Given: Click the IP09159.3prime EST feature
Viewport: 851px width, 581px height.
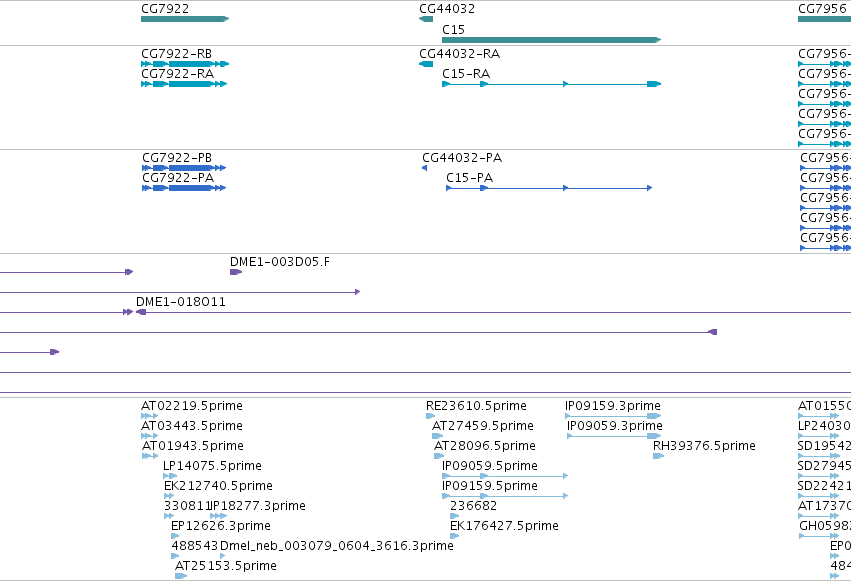Looking at the screenshot, I should 613,416.
